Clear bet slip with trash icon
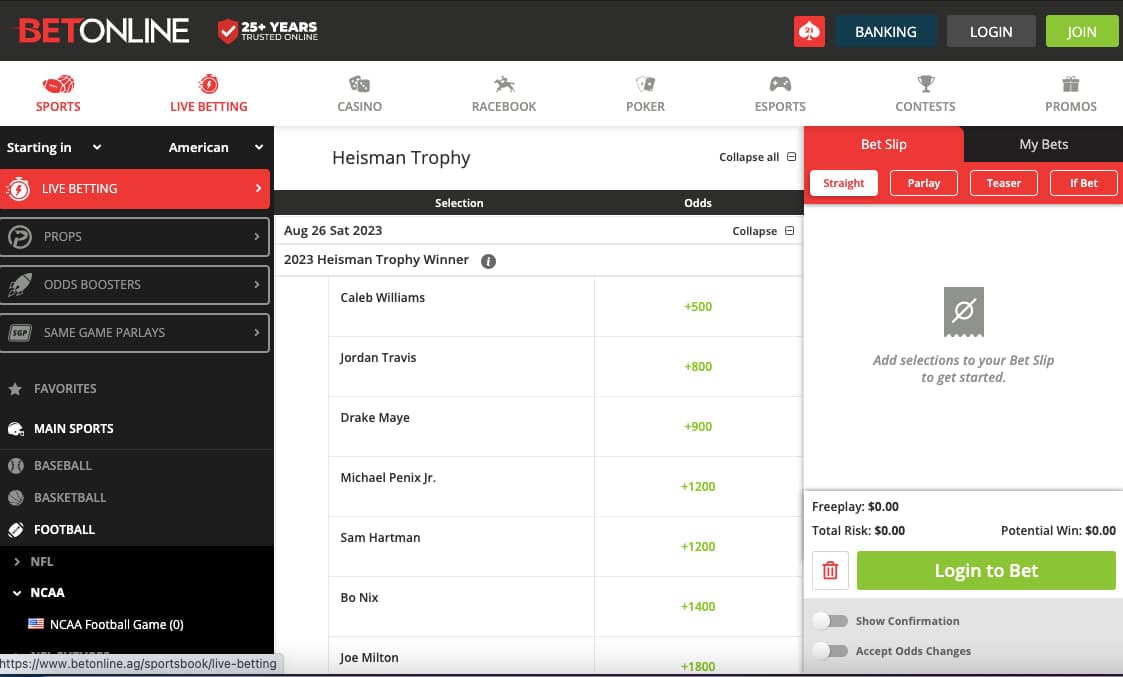 tap(830, 570)
